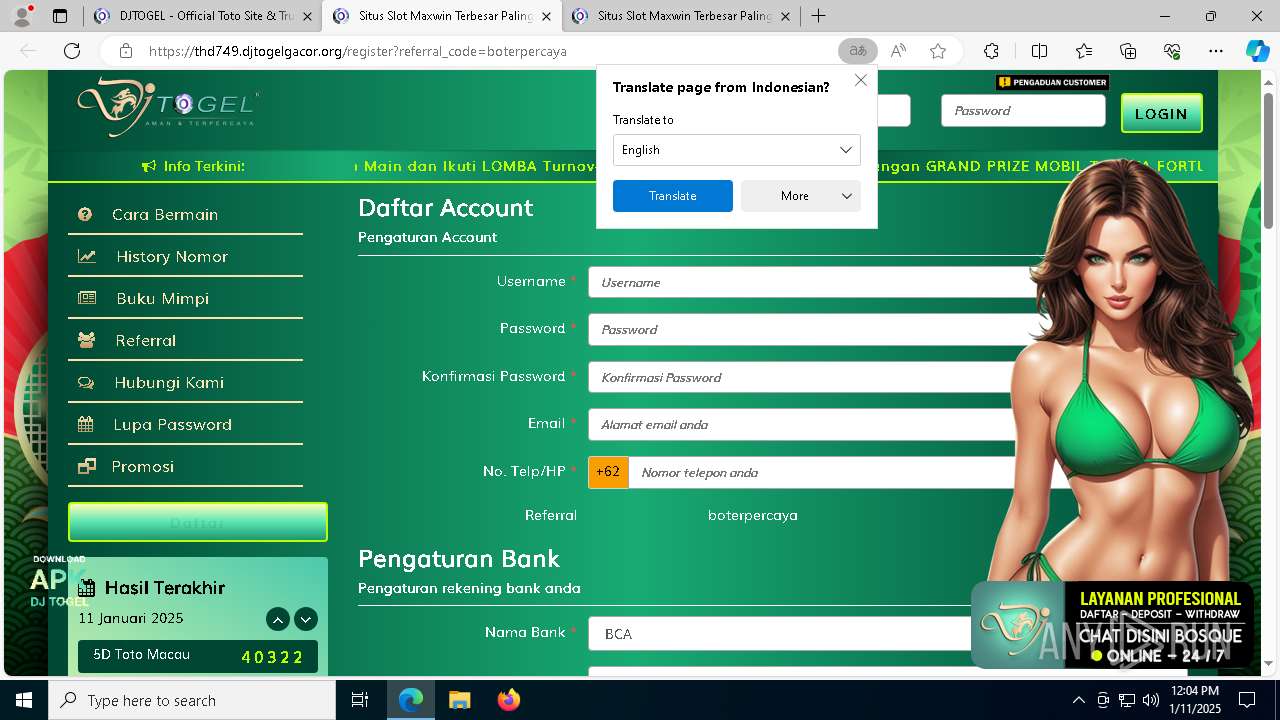Open a new tab with plus icon
1280x720 pixels.
point(818,16)
